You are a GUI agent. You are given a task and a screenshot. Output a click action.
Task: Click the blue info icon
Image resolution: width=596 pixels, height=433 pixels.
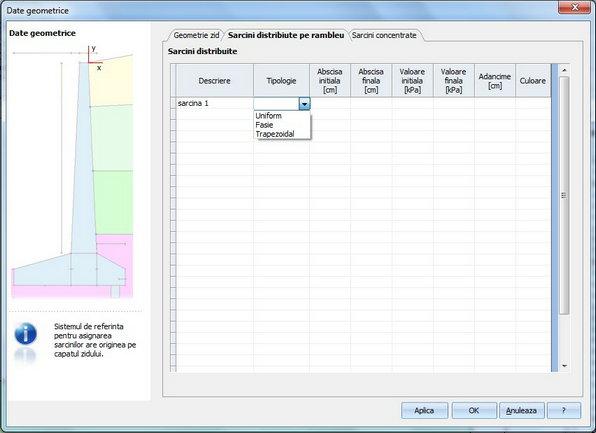pos(25,334)
